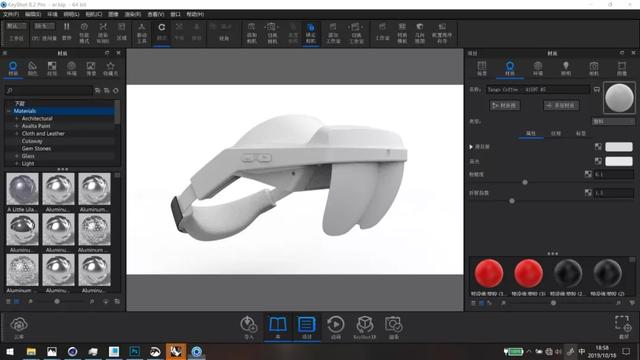Viewport: 640px width, 360px height.
Task: Open the Animation timeline button
Action: [x=336, y=328]
